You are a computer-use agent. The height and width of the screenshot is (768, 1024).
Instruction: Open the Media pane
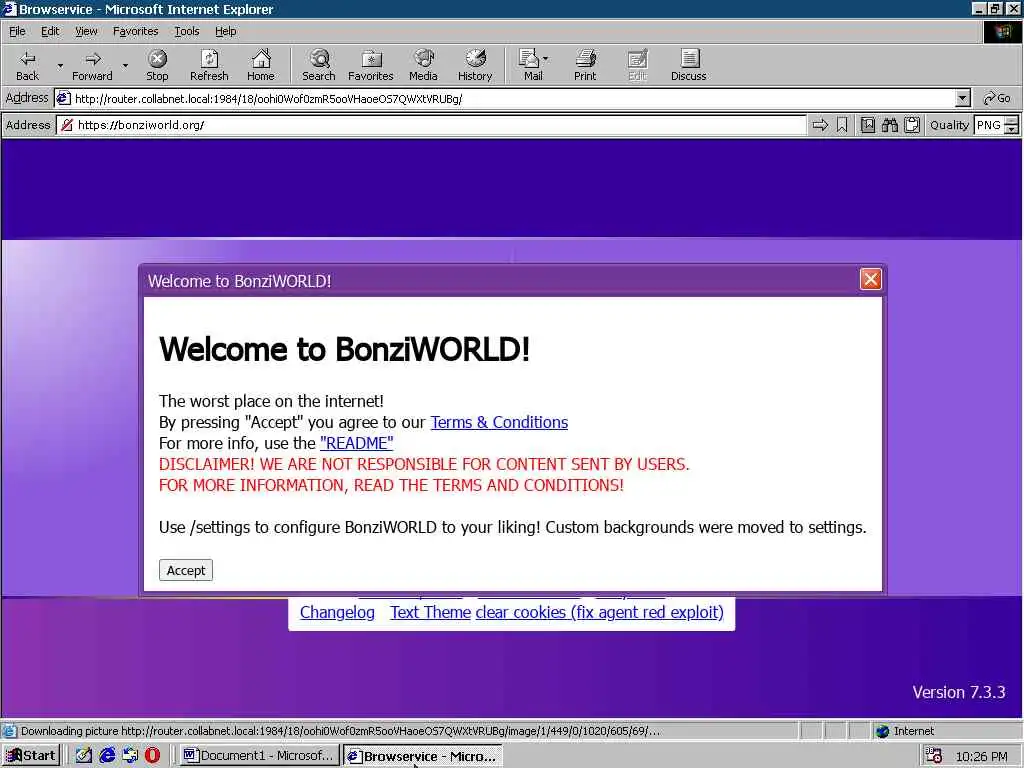423,65
